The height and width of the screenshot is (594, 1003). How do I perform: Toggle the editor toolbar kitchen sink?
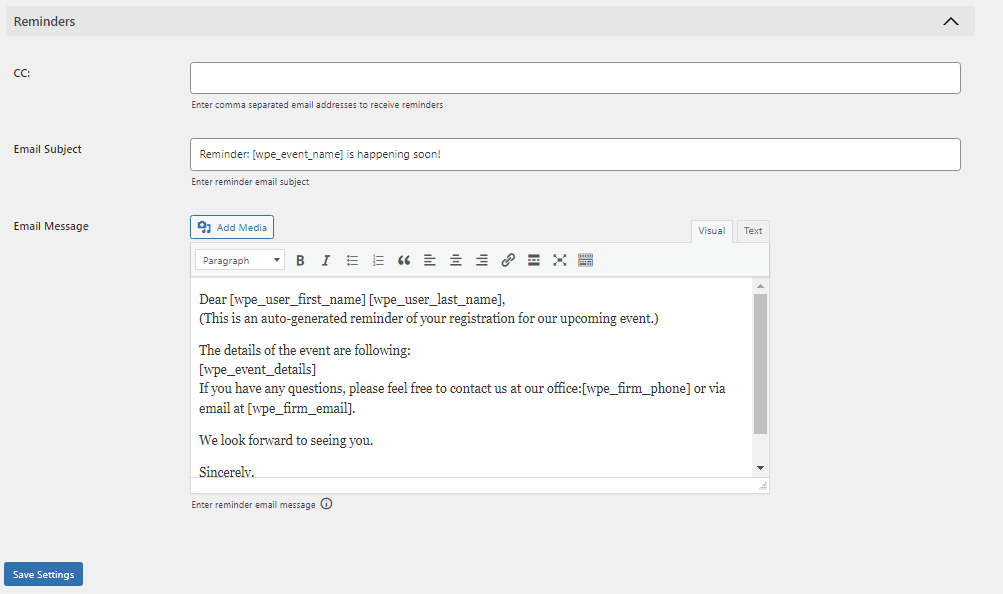[585, 260]
